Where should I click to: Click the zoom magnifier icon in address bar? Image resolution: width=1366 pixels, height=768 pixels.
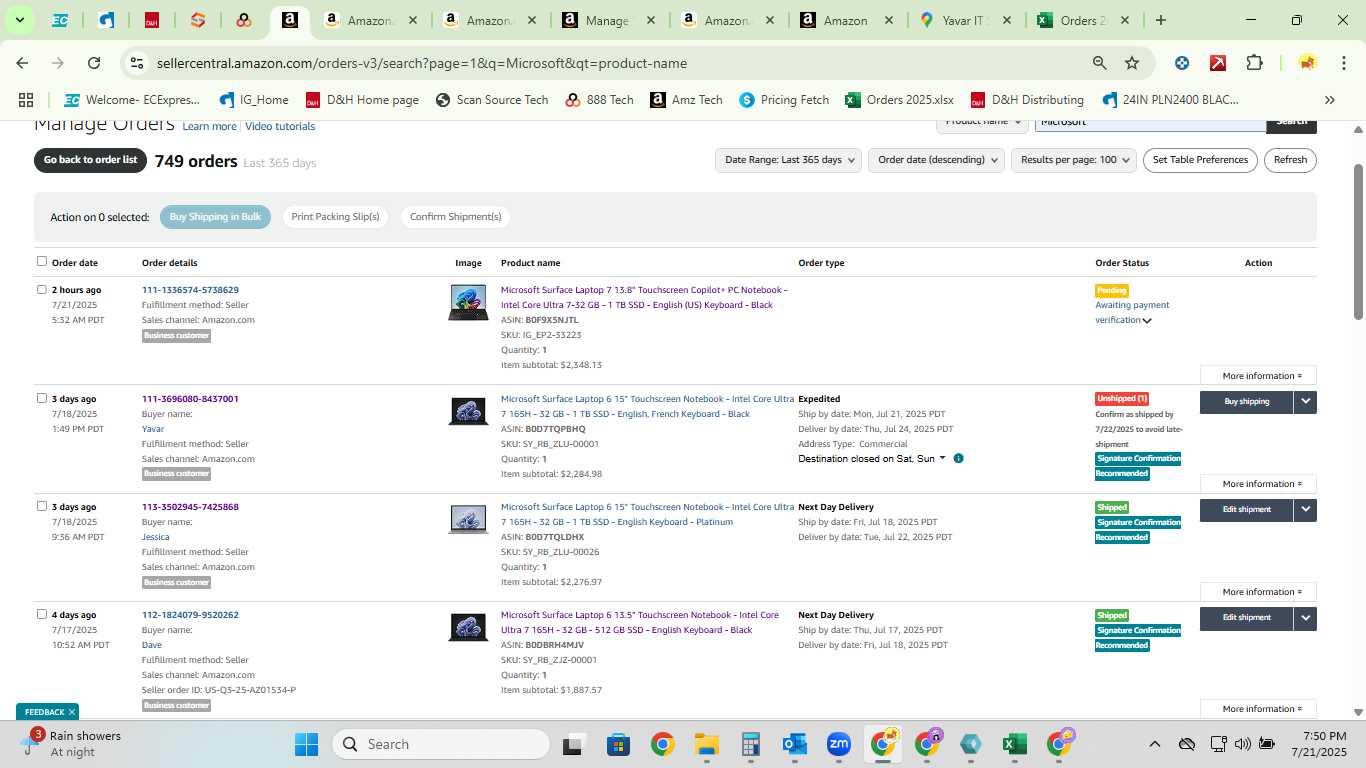point(1100,63)
